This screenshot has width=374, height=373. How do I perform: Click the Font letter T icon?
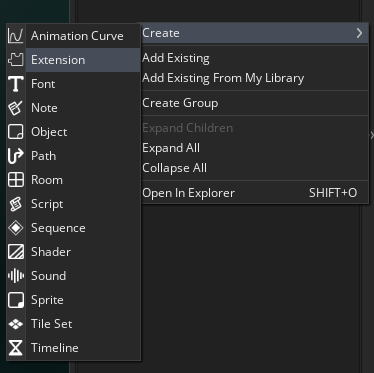point(16,84)
